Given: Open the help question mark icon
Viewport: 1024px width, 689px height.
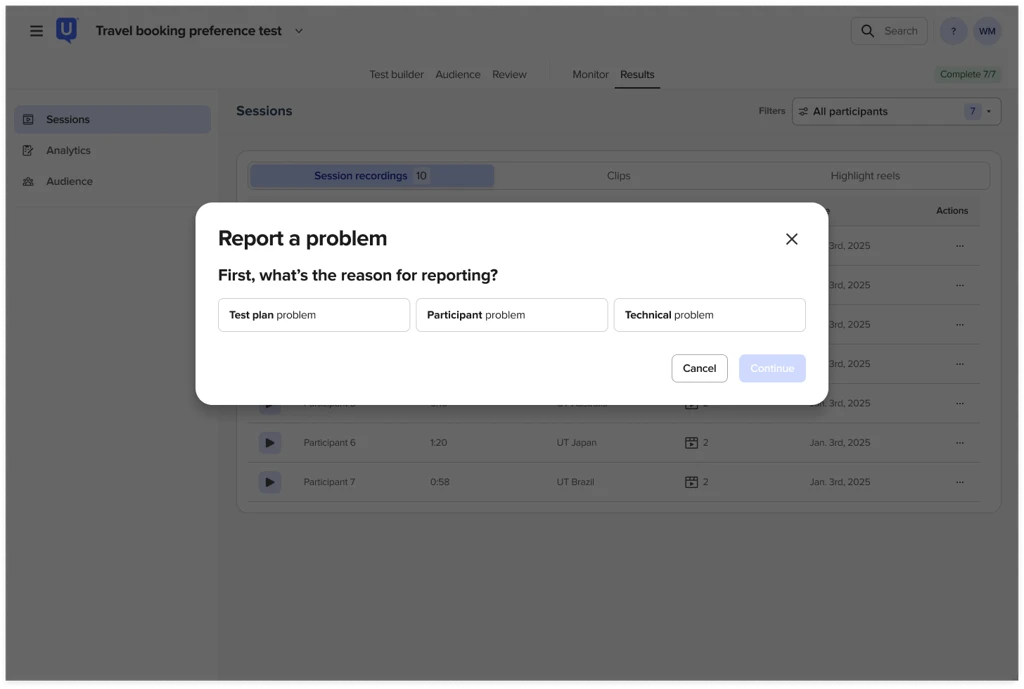Looking at the screenshot, I should click(953, 31).
